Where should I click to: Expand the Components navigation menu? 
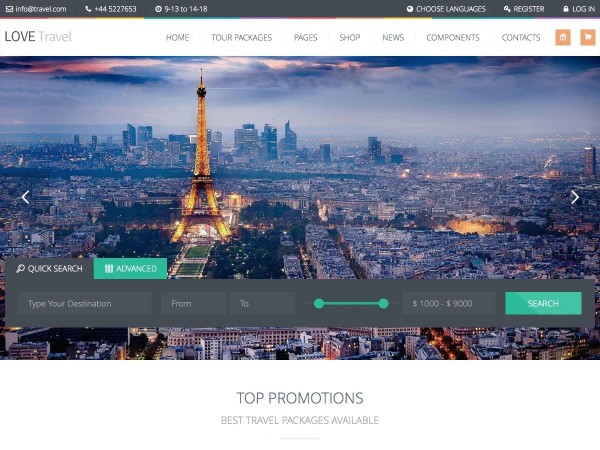(453, 38)
